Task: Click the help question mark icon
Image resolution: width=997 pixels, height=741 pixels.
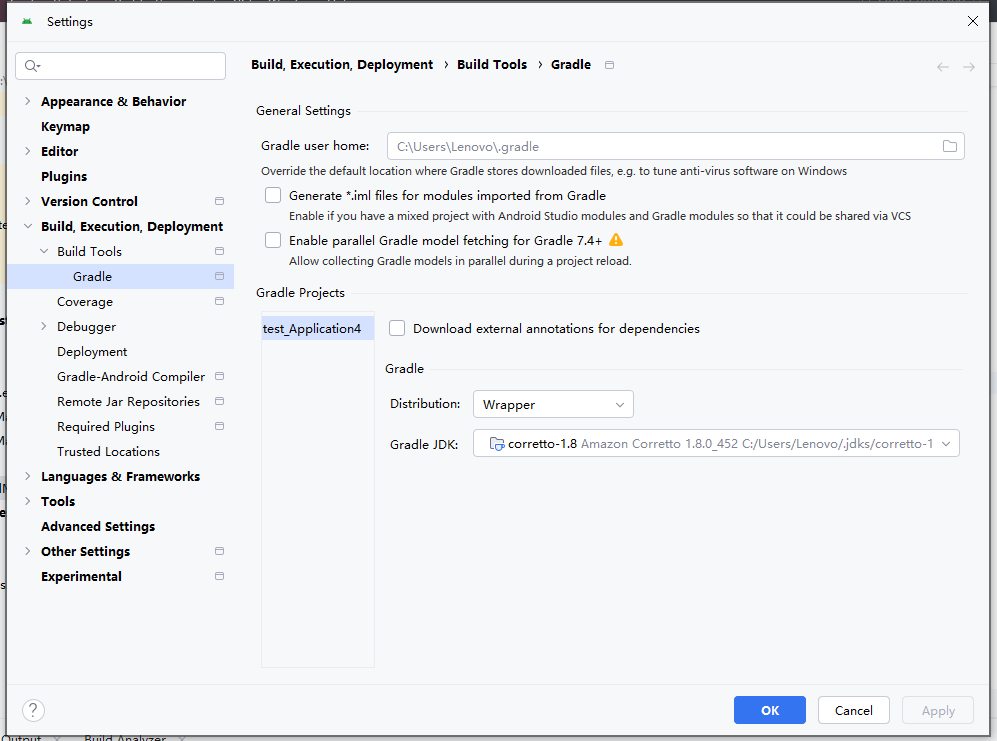Action: pyautogui.click(x=33, y=710)
